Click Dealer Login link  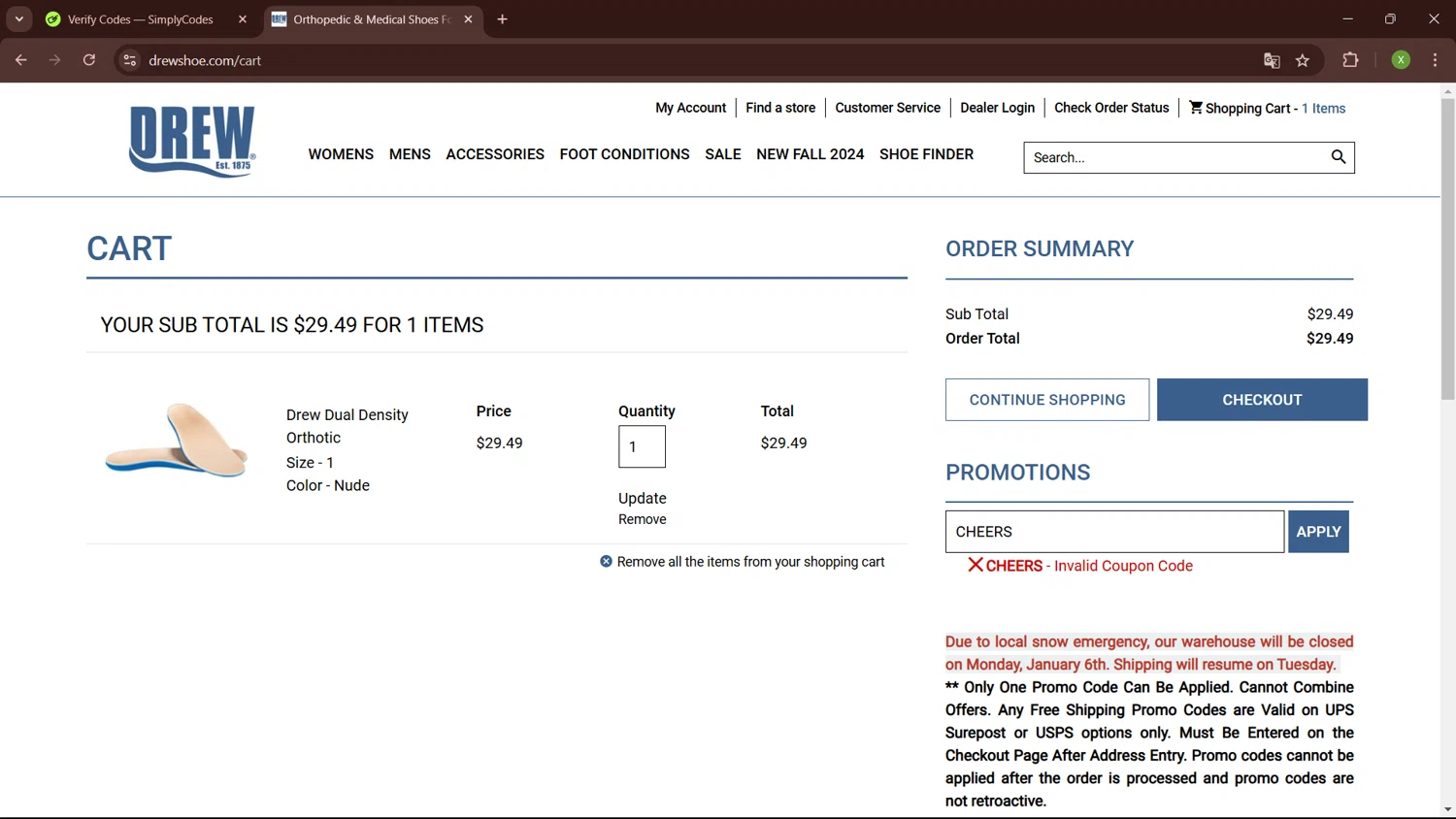click(x=997, y=108)
